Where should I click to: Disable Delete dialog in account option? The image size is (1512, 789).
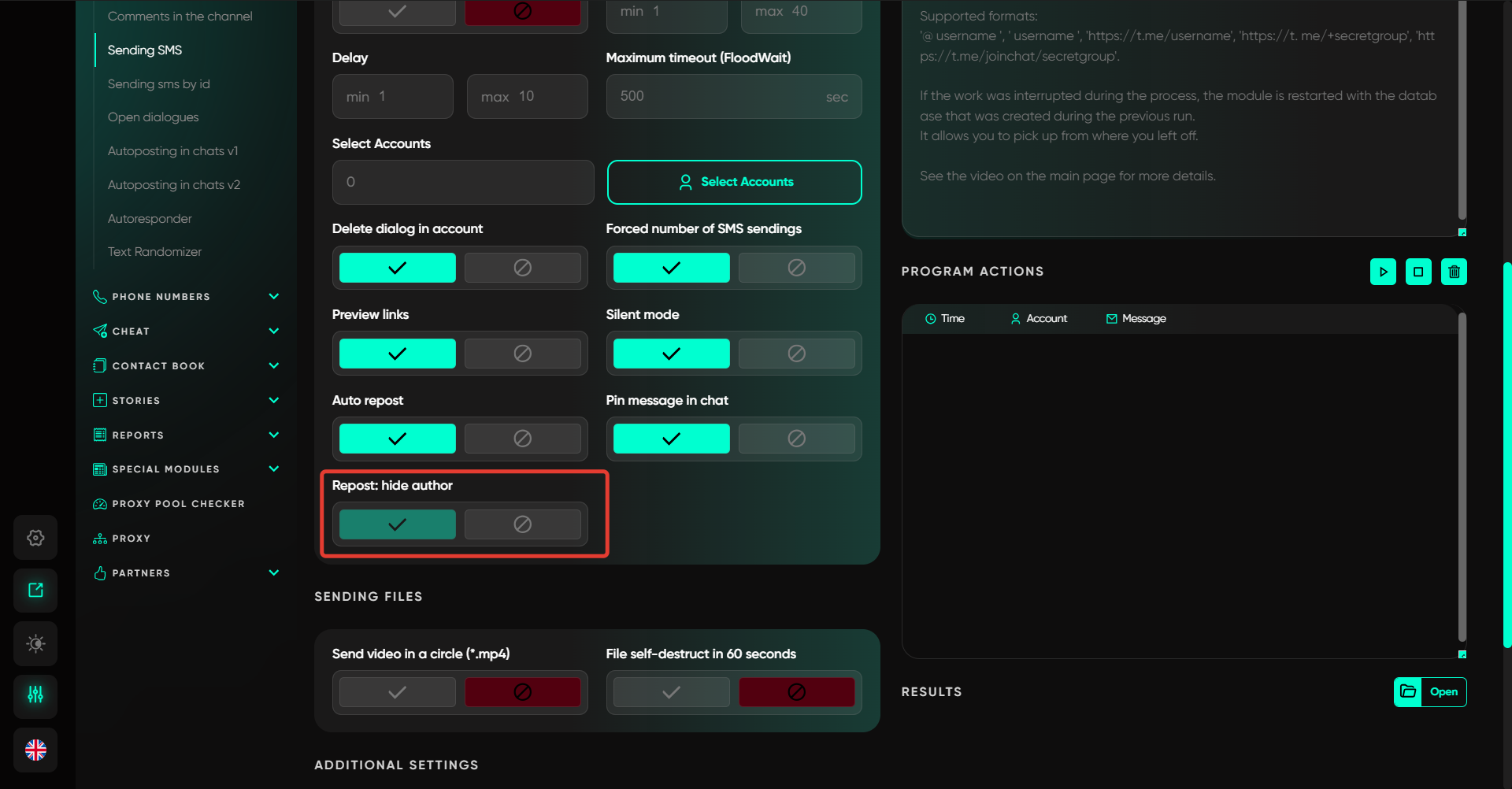point(522,268)
